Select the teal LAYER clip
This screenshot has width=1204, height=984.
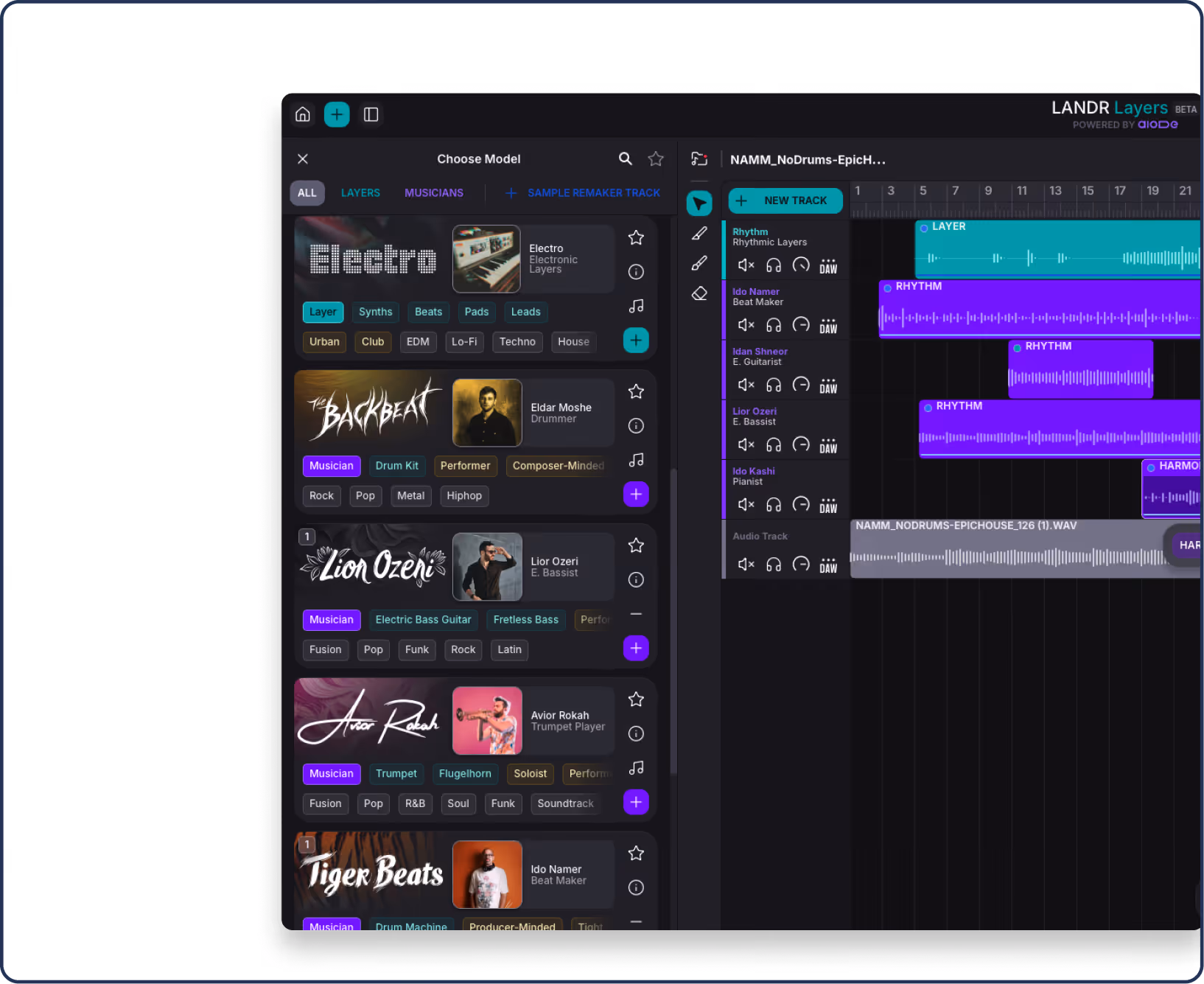1058,248
